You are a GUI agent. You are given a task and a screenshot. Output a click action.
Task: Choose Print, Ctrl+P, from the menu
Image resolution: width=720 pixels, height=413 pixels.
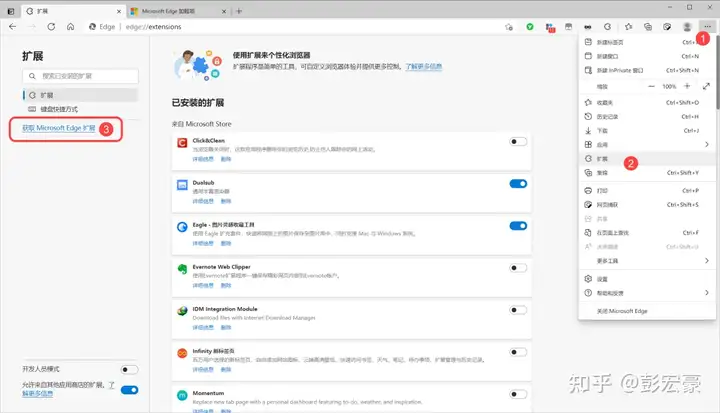pos(647,190)
